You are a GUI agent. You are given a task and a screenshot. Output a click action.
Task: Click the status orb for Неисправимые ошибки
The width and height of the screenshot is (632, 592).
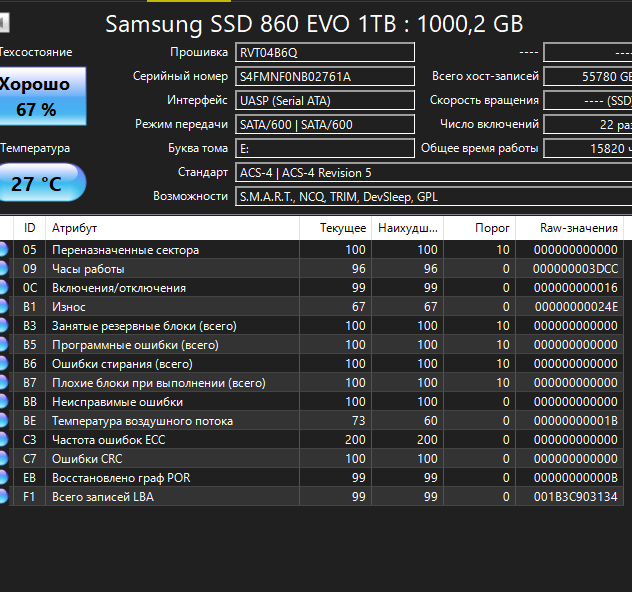[x=3, y=402]
